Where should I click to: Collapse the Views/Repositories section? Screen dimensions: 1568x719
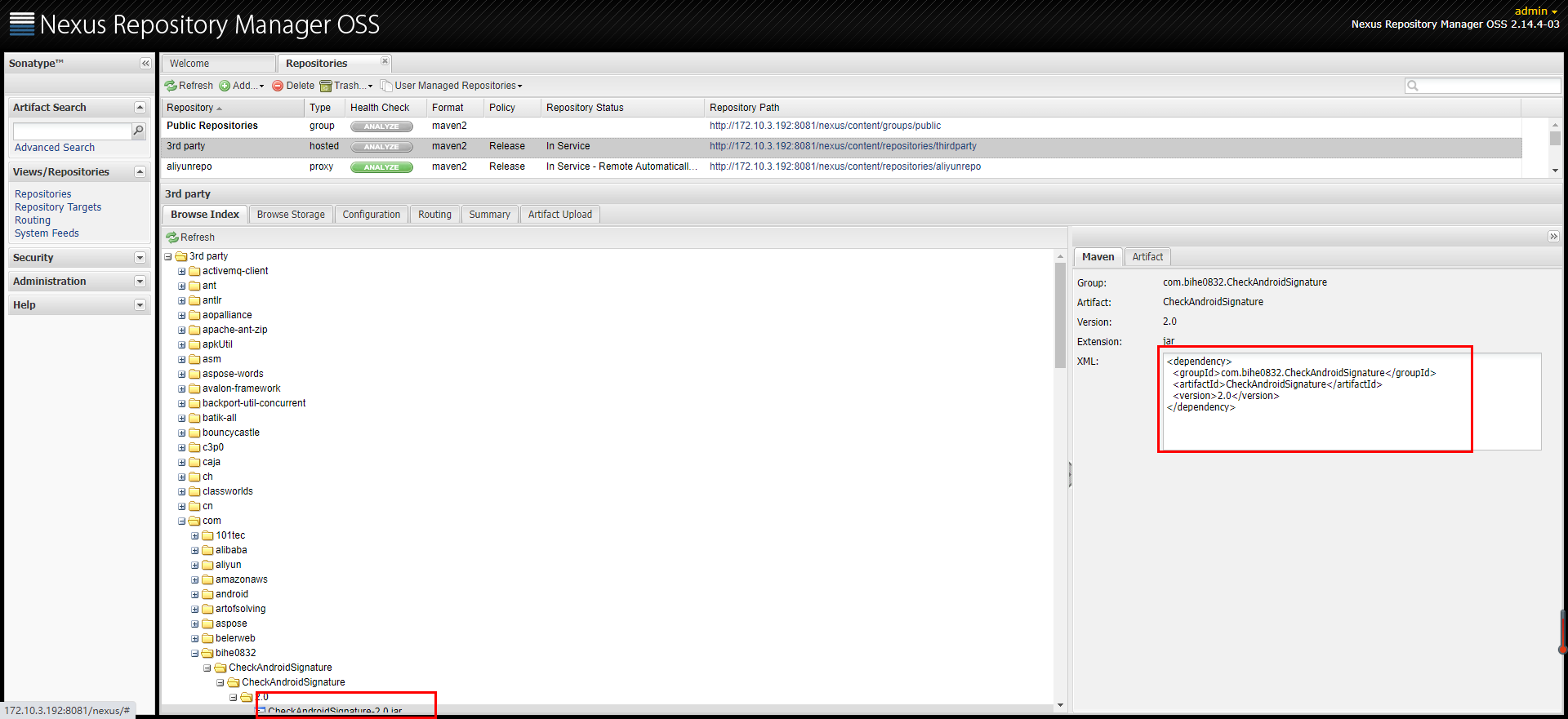(140, 172)
